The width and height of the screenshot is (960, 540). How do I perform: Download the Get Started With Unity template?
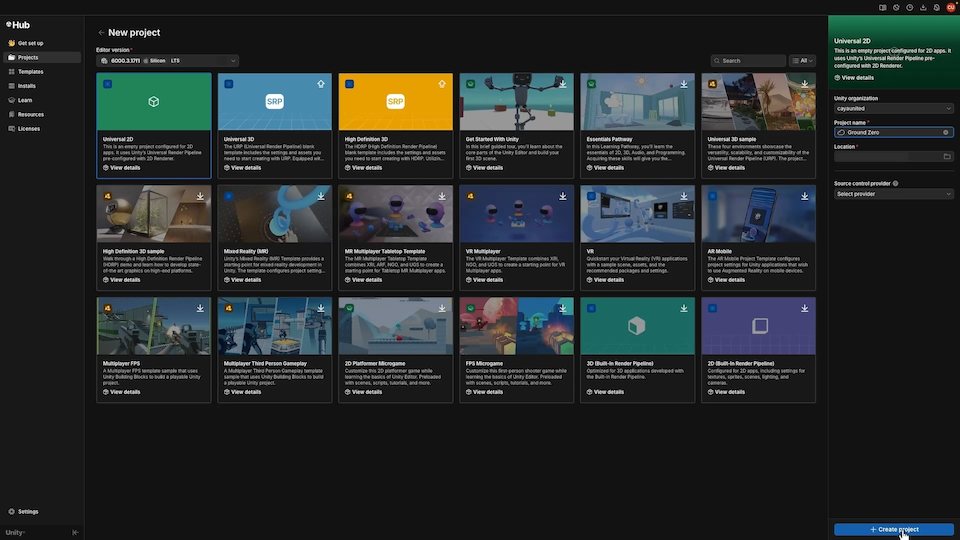563,84
